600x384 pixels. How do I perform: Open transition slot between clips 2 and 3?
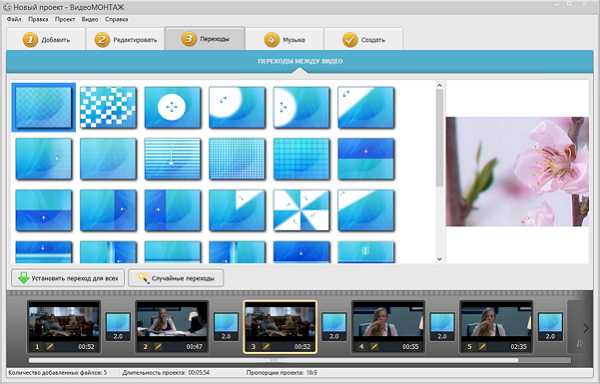click(x=226, y=326)
